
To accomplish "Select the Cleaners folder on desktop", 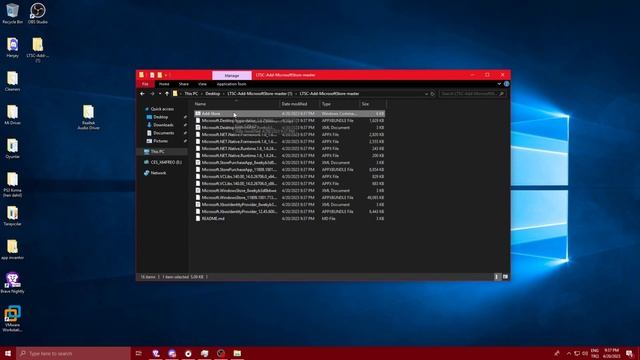I will [x=12, y=81].
